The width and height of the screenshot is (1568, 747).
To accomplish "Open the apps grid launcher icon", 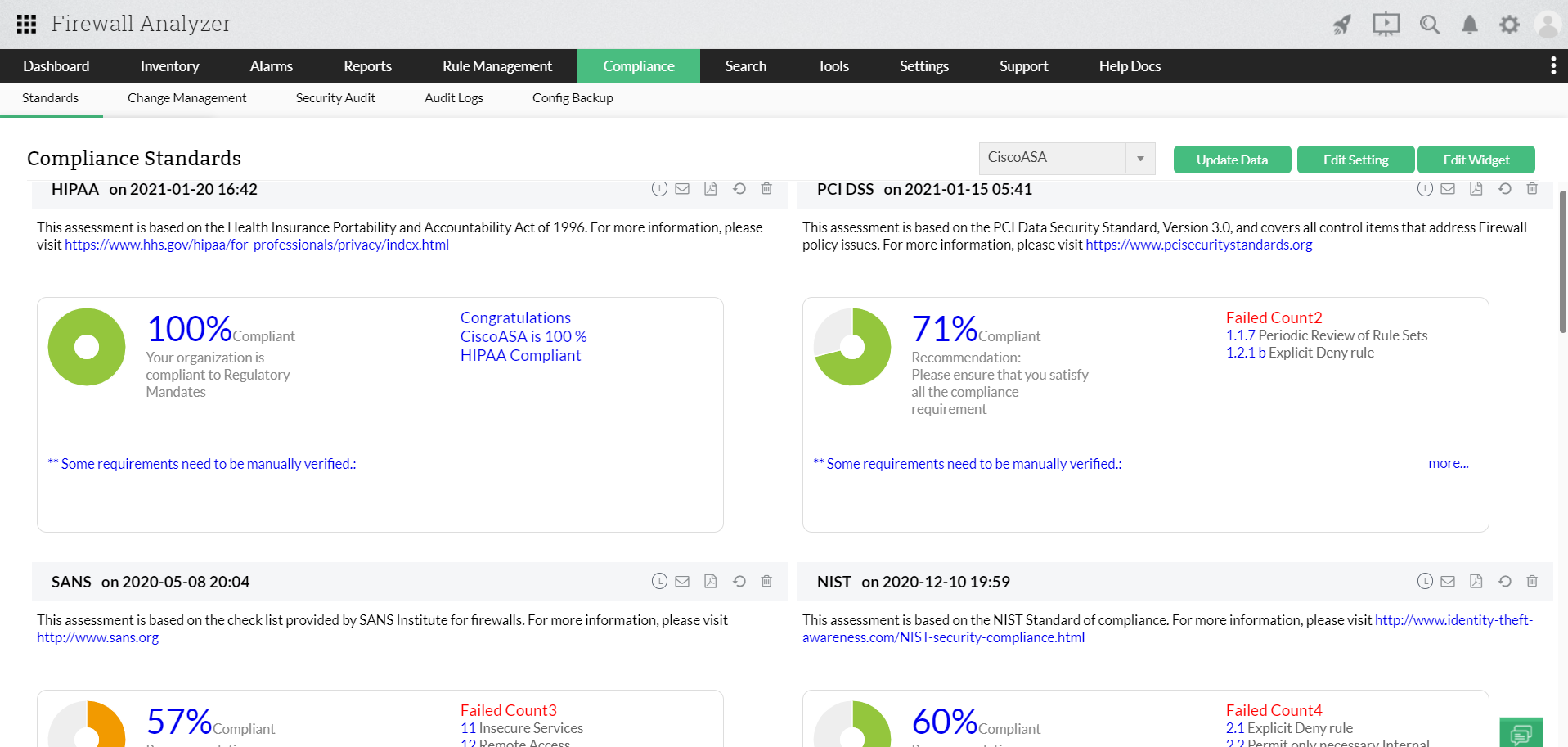I will (x=26, y=24).
